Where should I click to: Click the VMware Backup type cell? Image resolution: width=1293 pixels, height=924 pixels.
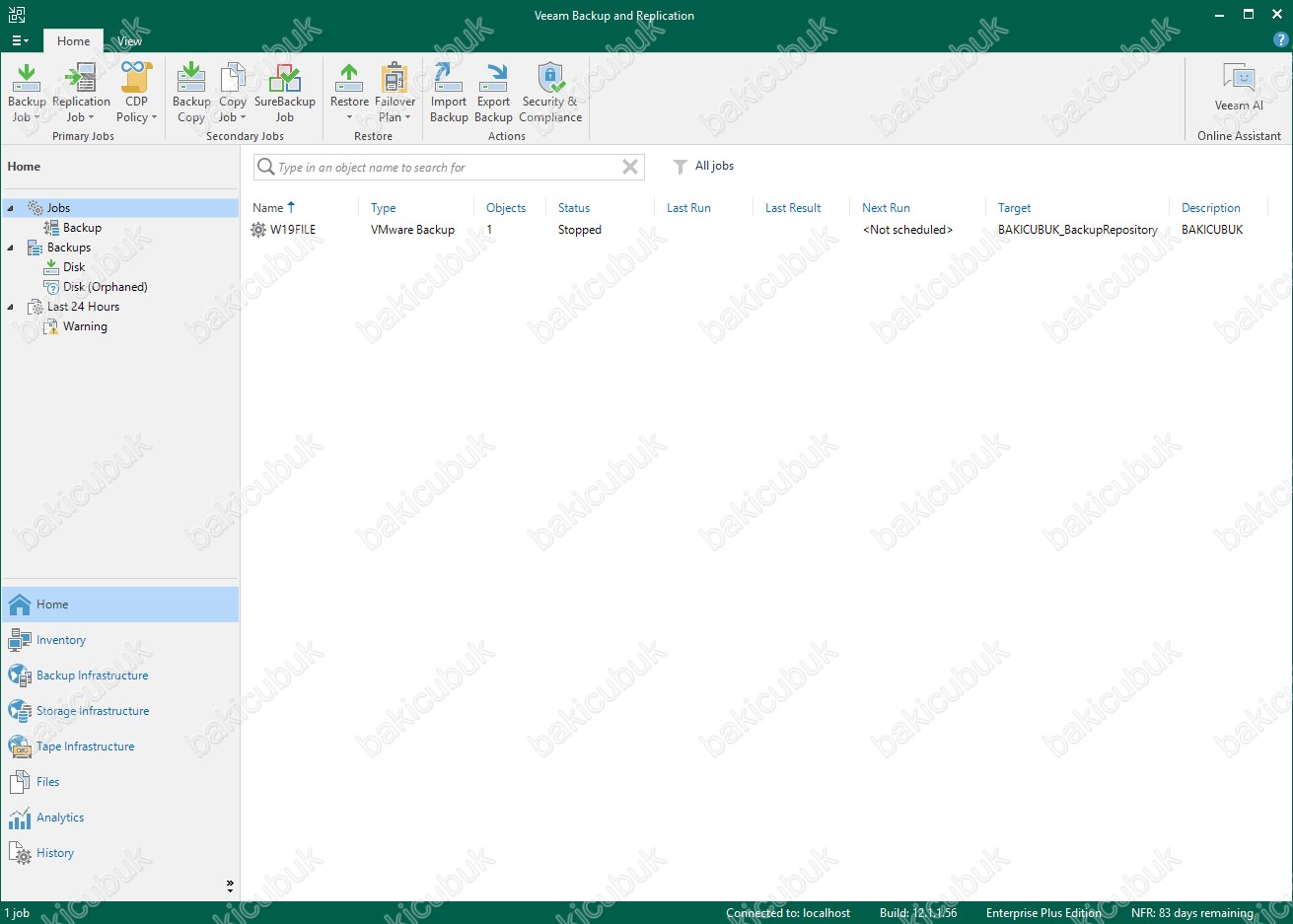[x=412, y=230]
